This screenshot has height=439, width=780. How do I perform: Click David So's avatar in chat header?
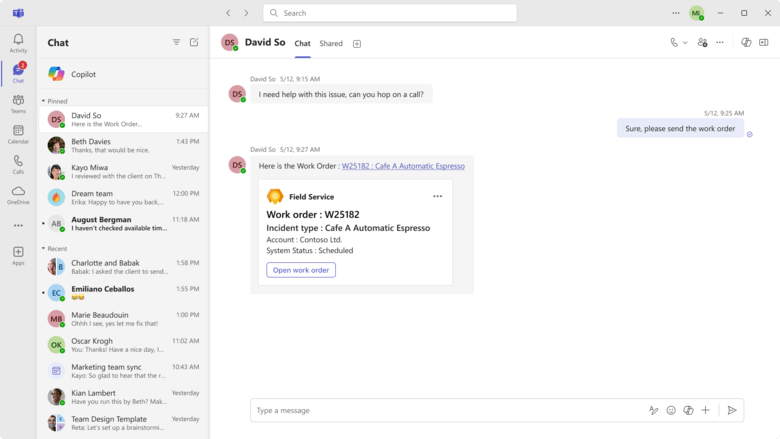click(x=230, y=43)
